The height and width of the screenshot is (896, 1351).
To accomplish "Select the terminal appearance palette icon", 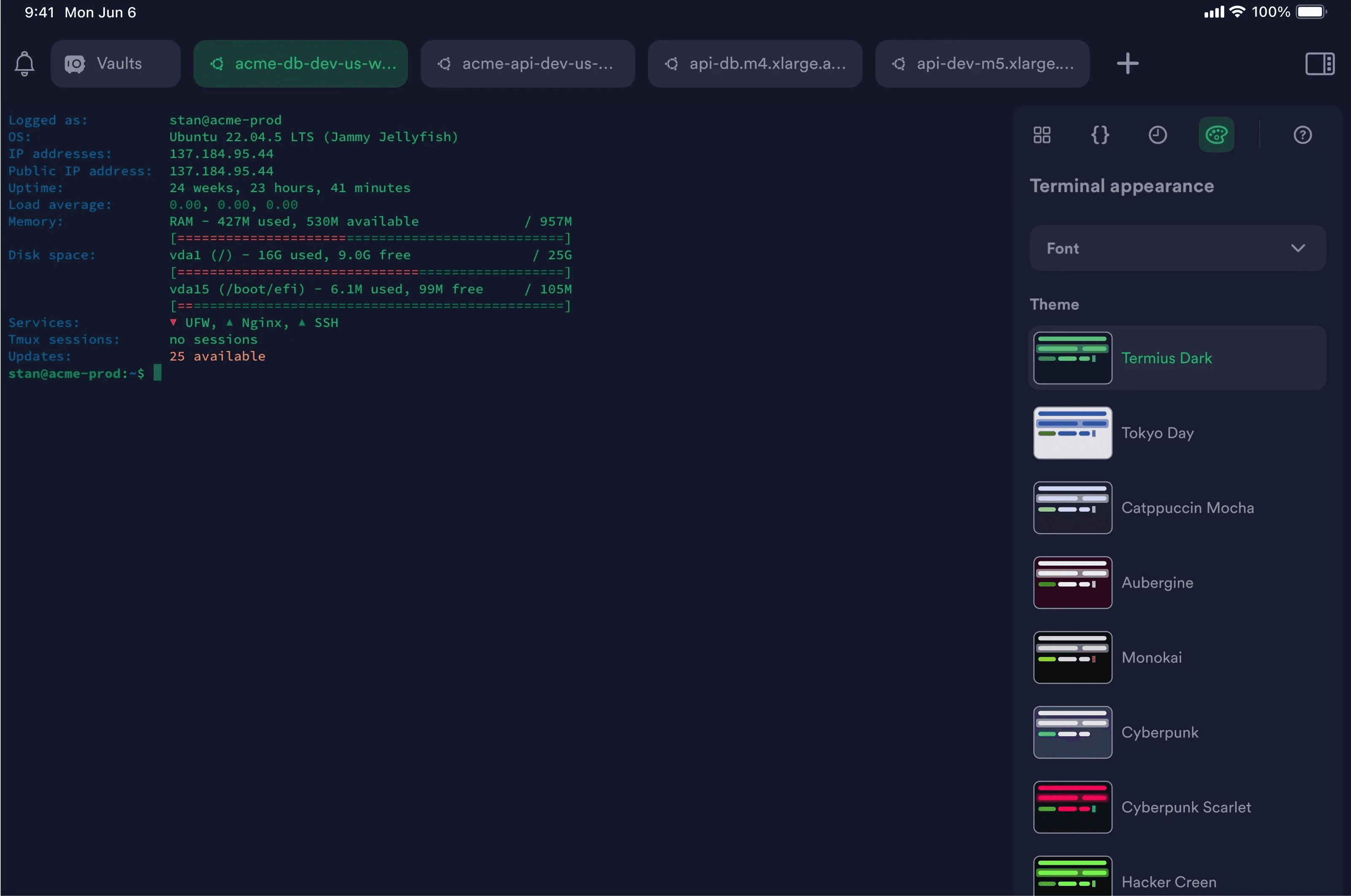I will click(1217, 135).
